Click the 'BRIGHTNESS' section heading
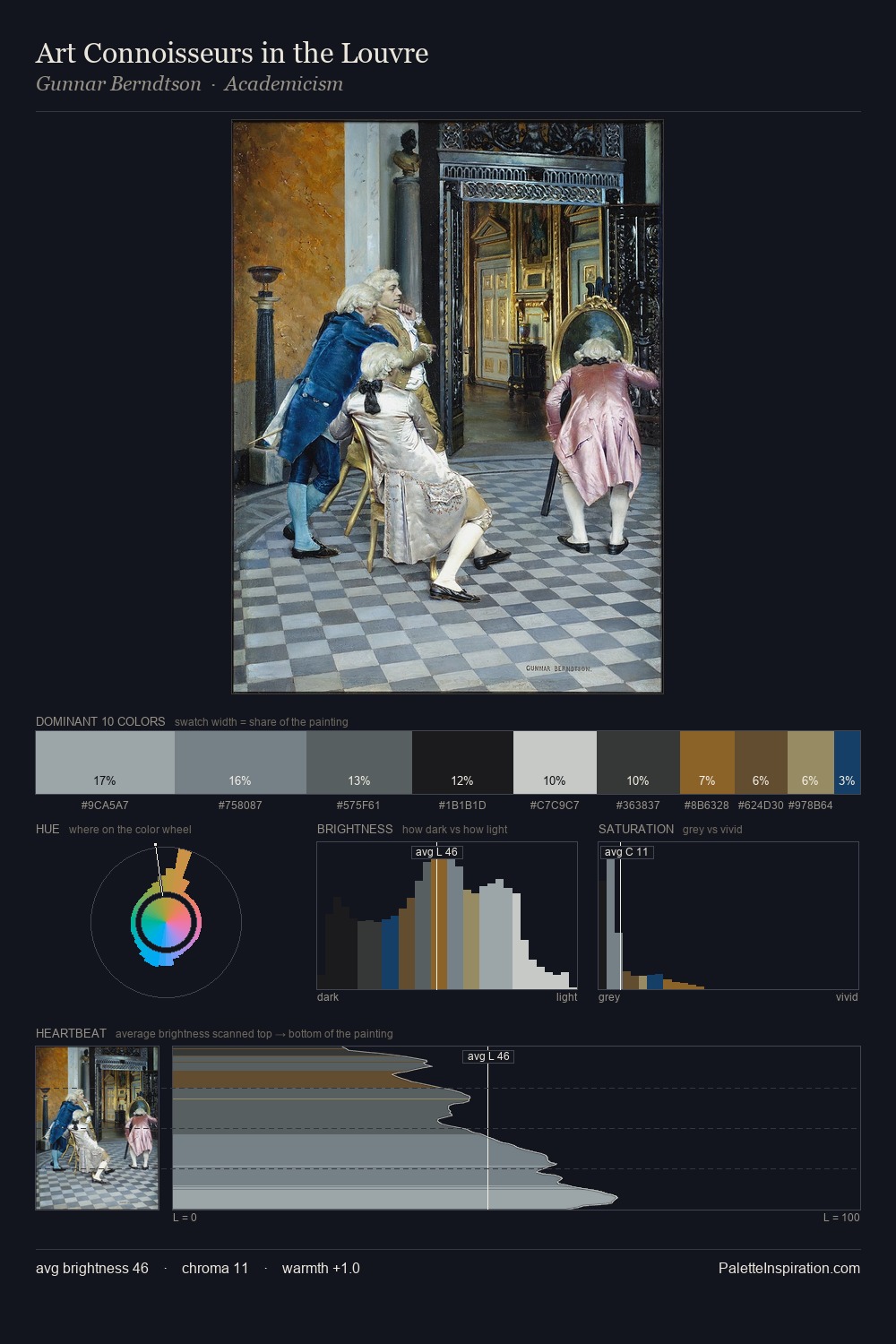The height and width of the screenshot is (1344, 896). pyautogui.click(x=355, y=829)
